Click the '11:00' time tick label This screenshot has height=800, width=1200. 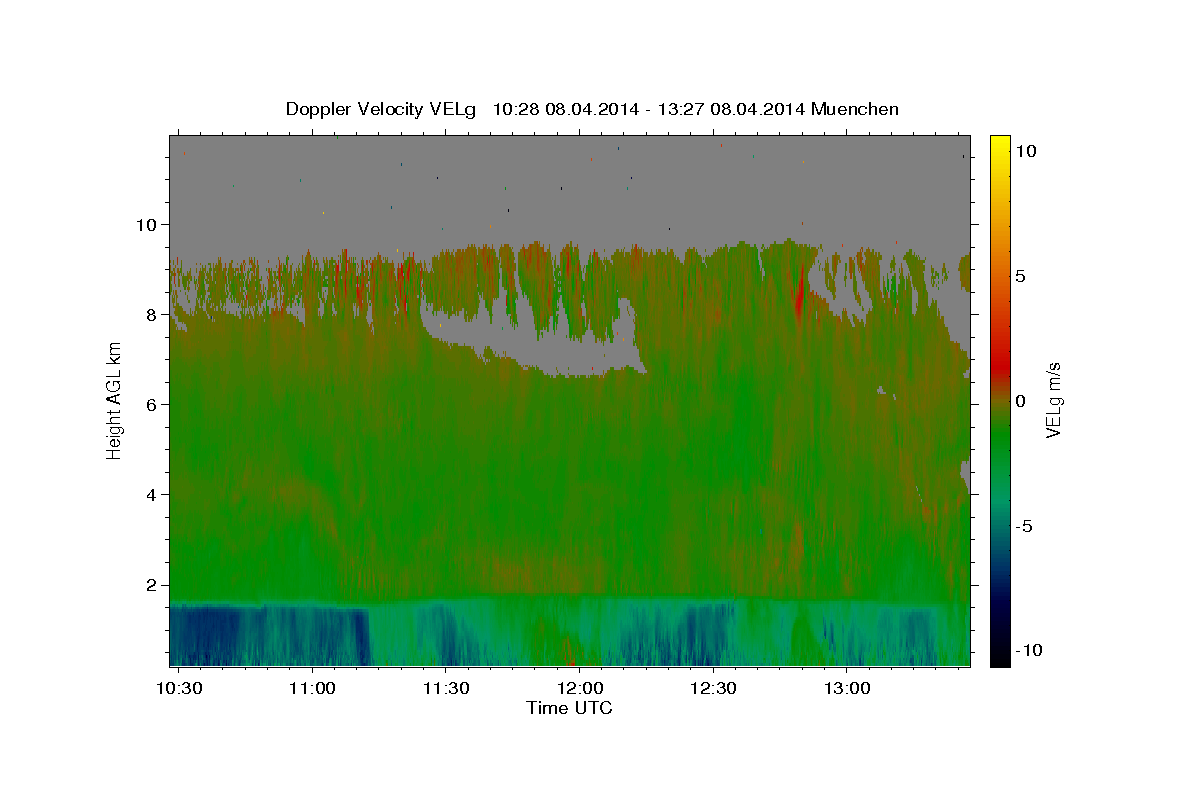(312, 689)
